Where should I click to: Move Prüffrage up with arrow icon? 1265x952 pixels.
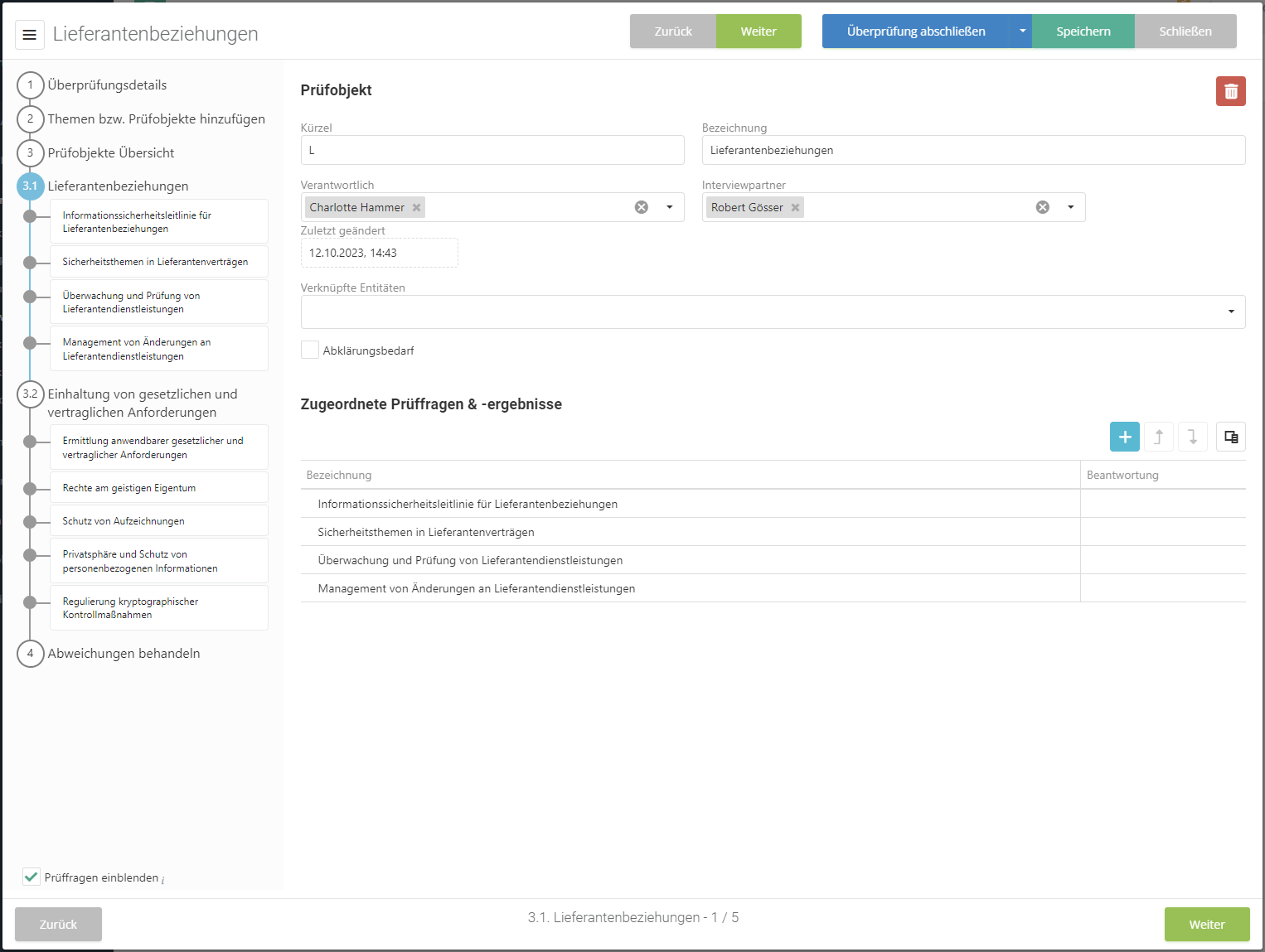(x=1158, y=437)
